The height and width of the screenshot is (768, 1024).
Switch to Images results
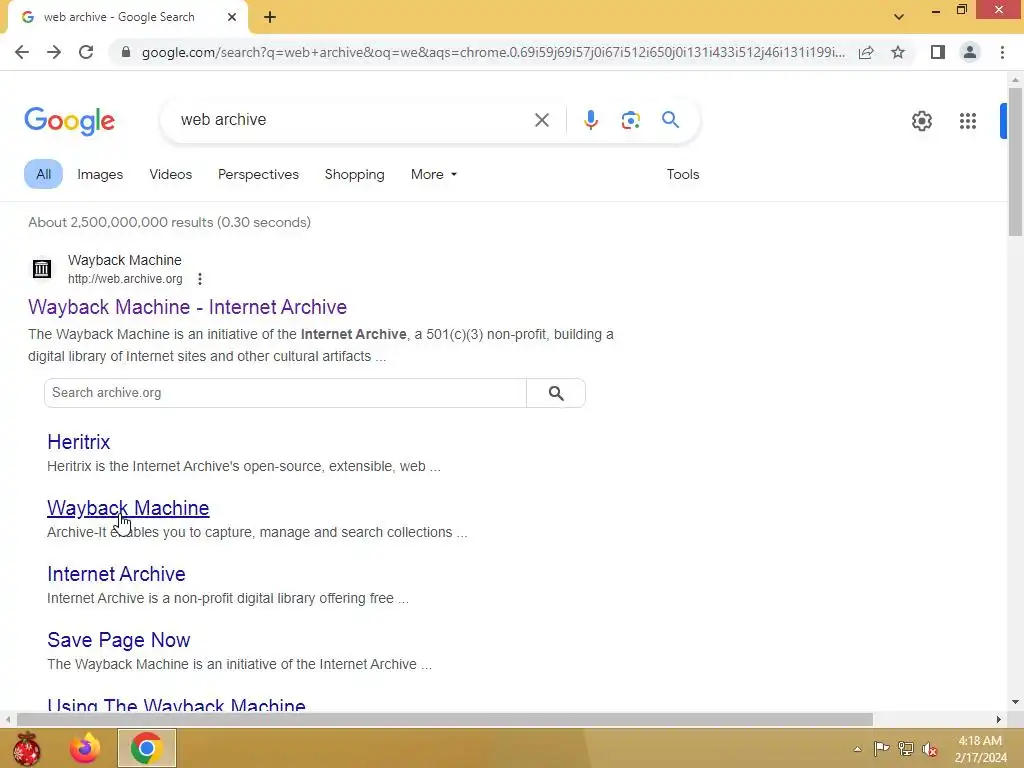[x=100, y=174]
